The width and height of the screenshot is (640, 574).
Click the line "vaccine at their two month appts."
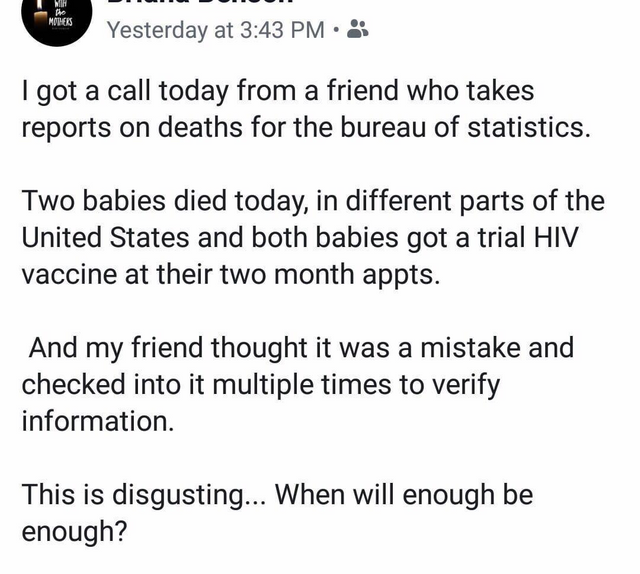pyautogui.click(x=231, y=274)
